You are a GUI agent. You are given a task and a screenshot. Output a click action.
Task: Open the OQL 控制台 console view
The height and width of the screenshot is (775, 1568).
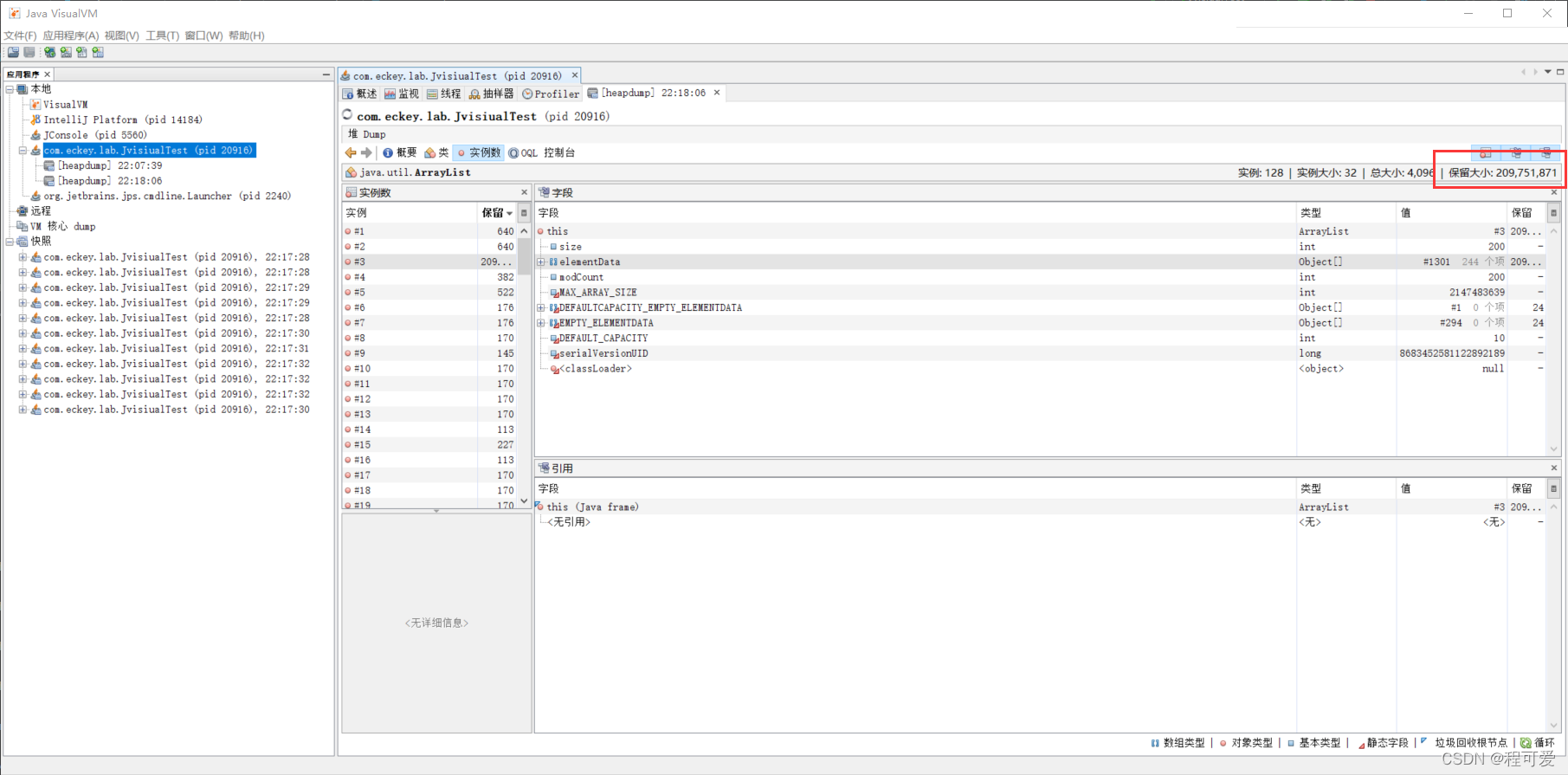tap(542, 152)
